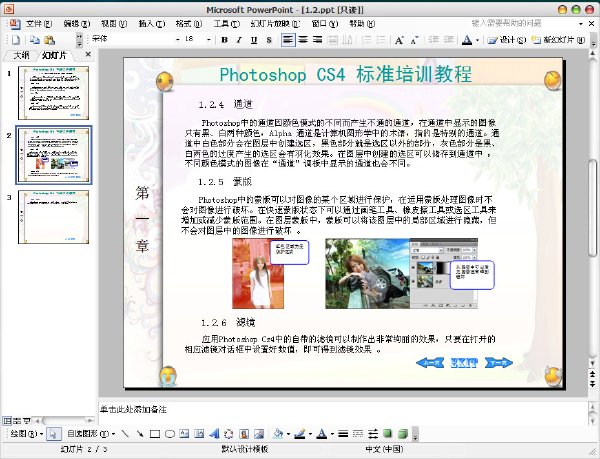Switch to 大纲 (Outline) tab
The width and height of the screenshot is (600, 459).
(x=21, y=55)
